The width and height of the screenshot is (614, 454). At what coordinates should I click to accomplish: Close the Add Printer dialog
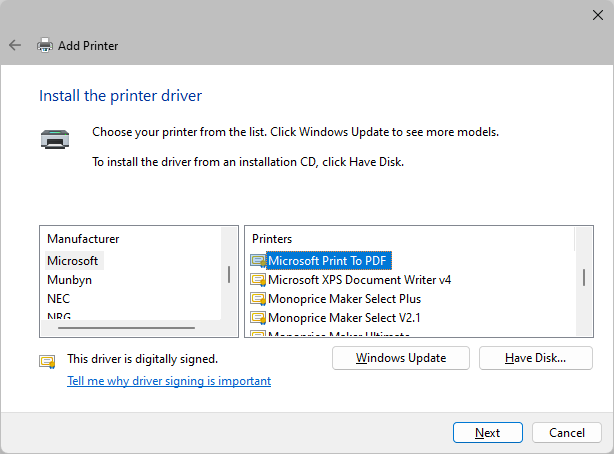click(598, 15)
